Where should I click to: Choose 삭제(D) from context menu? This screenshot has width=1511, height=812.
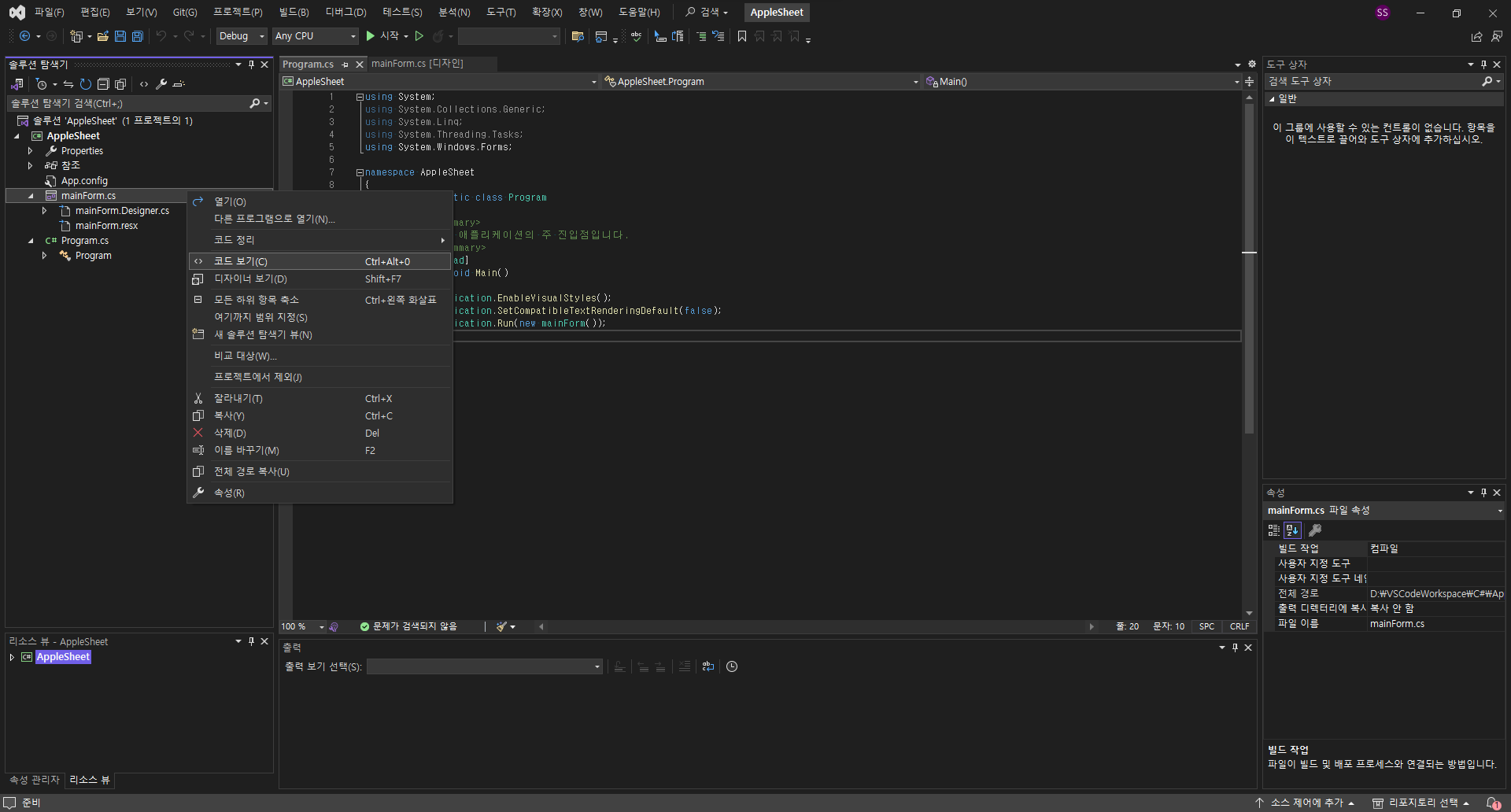320,433
